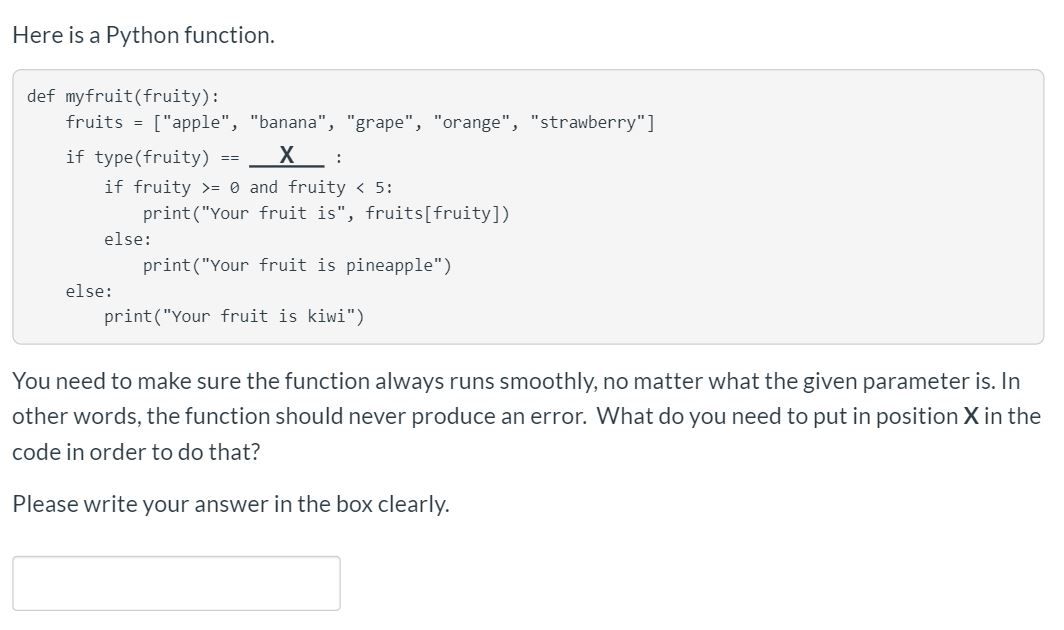Click the 'if fruity >= 0' condition line
This screenshot has width=1064, height=630.
(250, 186)
